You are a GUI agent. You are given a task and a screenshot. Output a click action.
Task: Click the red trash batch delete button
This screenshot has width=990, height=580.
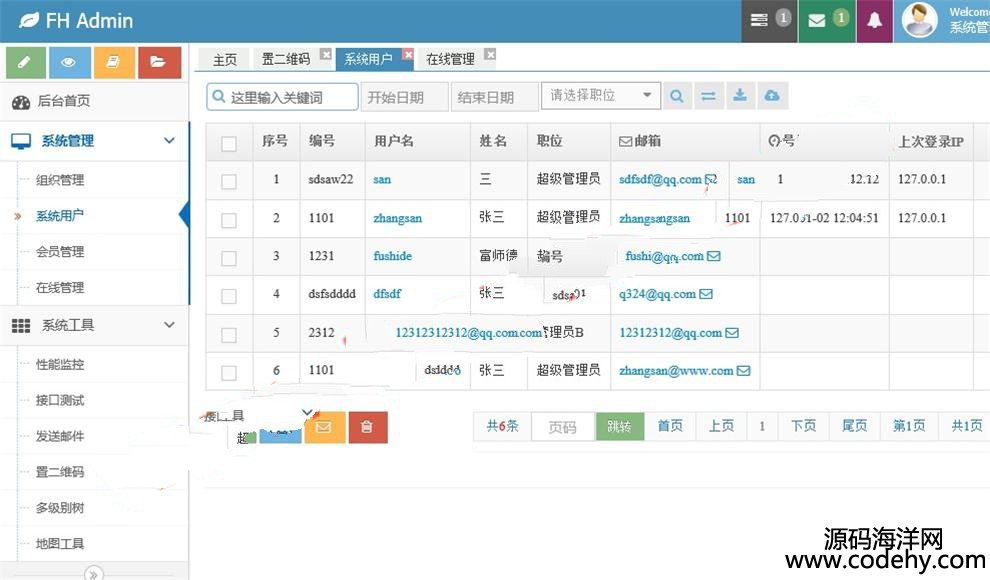[367, 427]
